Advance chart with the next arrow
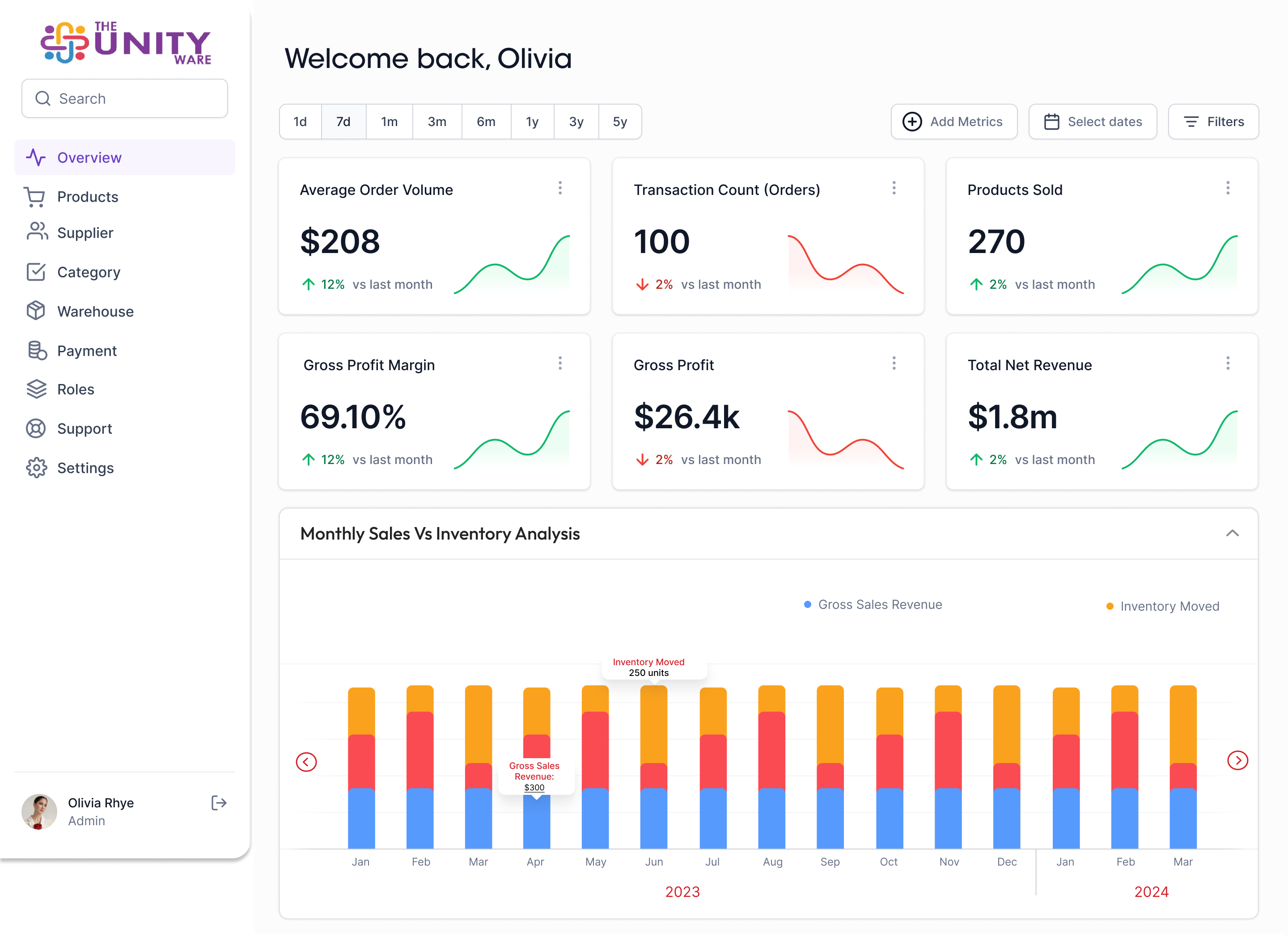The width and height of the screenshot is (1288, 937). pyautogui.click(x=1237, y=761)
